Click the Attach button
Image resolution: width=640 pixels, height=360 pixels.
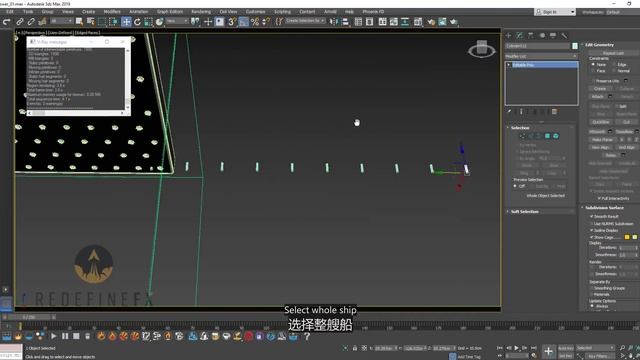pos(598,97)
